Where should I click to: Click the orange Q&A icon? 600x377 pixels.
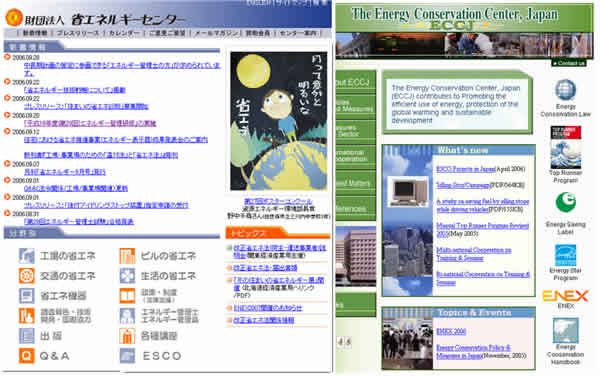click(x=26, y=356)
